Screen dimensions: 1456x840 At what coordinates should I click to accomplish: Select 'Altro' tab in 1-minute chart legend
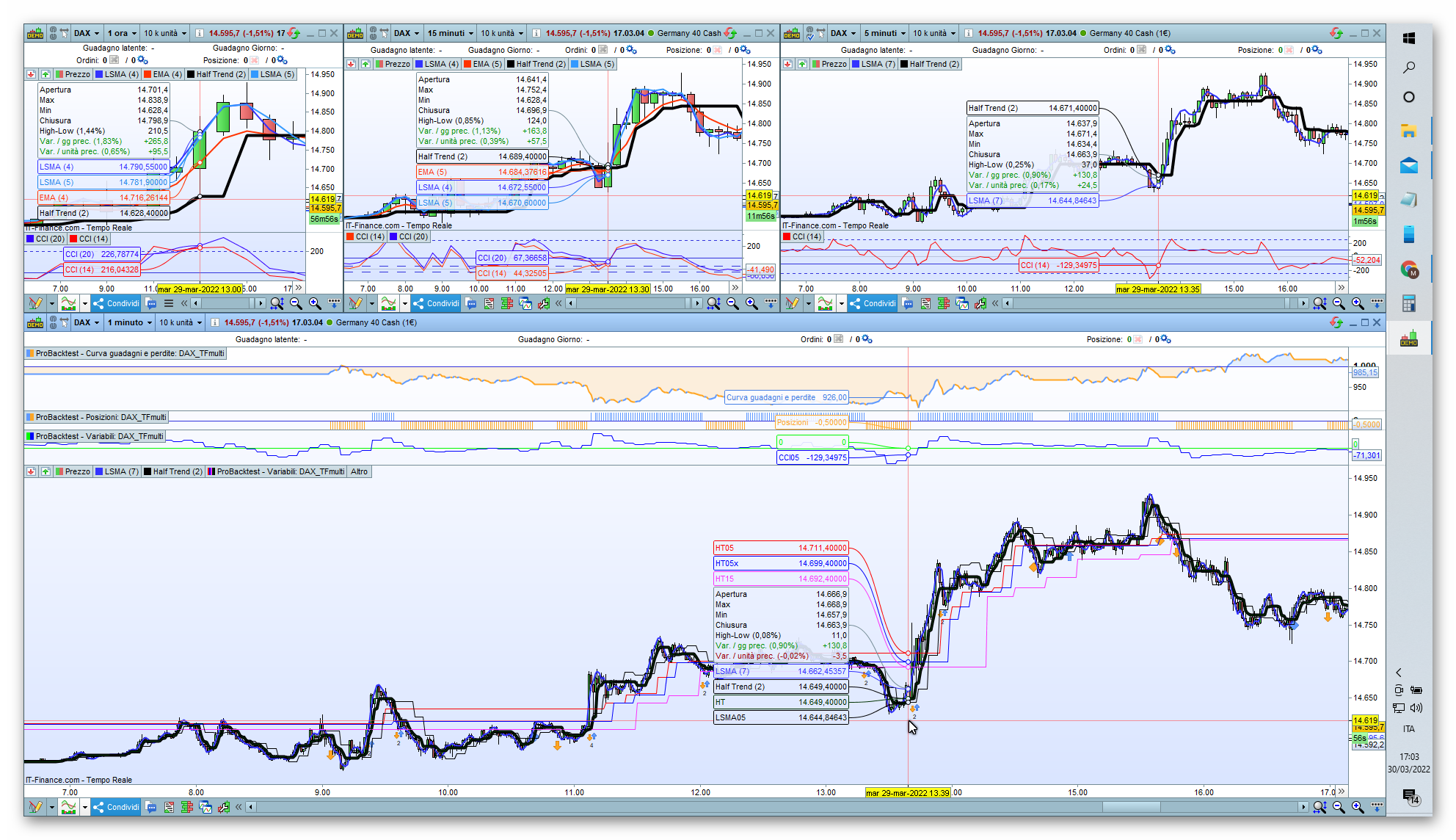[x=359, y=471]
